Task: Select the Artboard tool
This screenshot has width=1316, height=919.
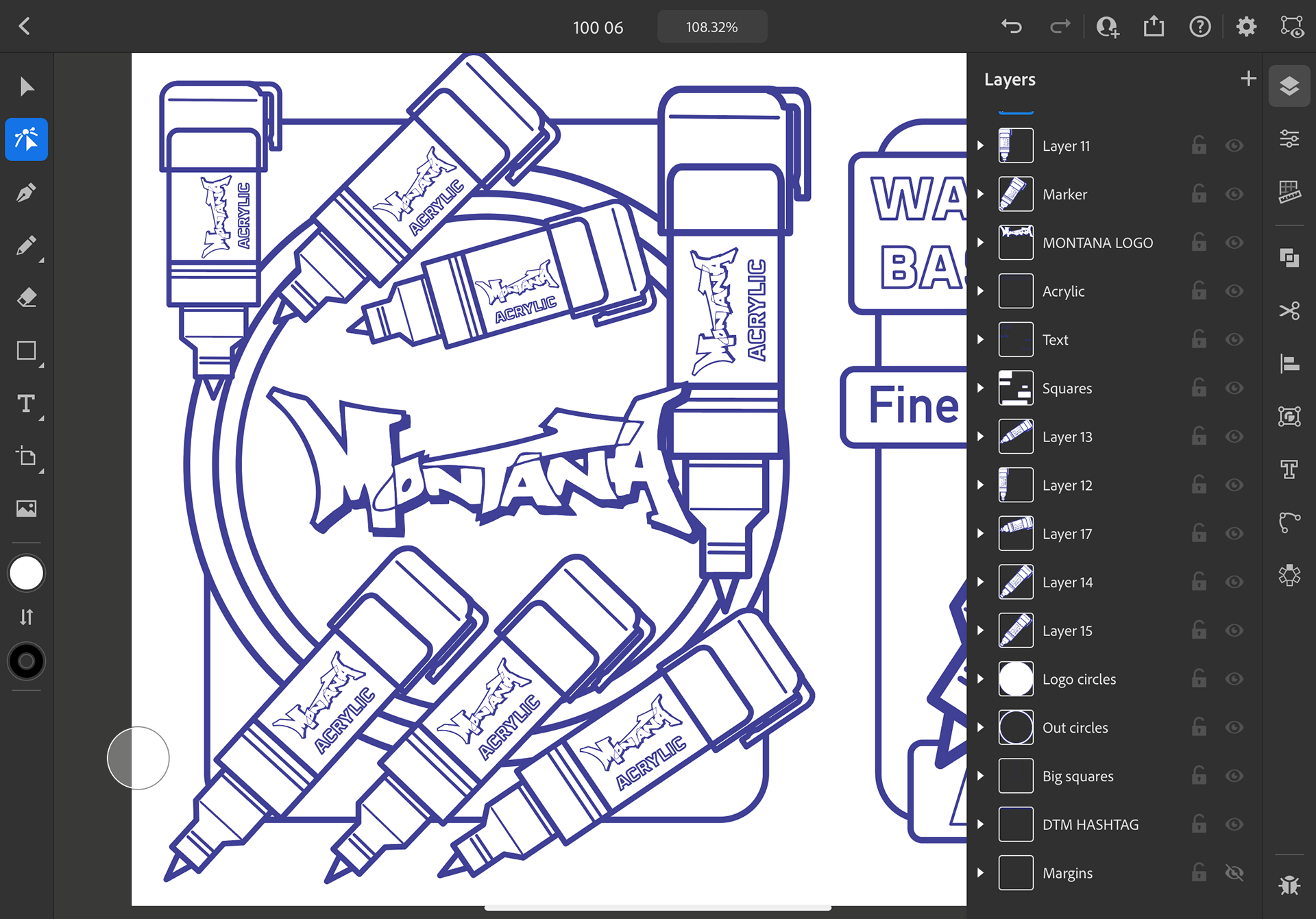Action: [x=27, y=456]
